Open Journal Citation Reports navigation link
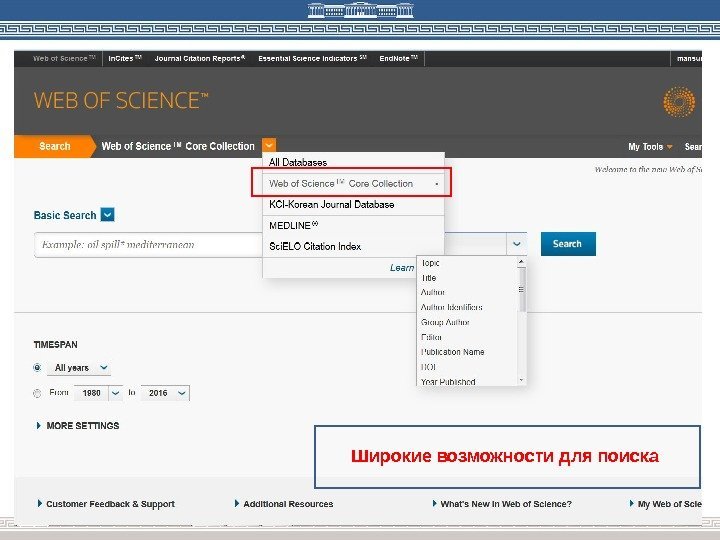Screen dimensions: 720x540 [200, 58]
